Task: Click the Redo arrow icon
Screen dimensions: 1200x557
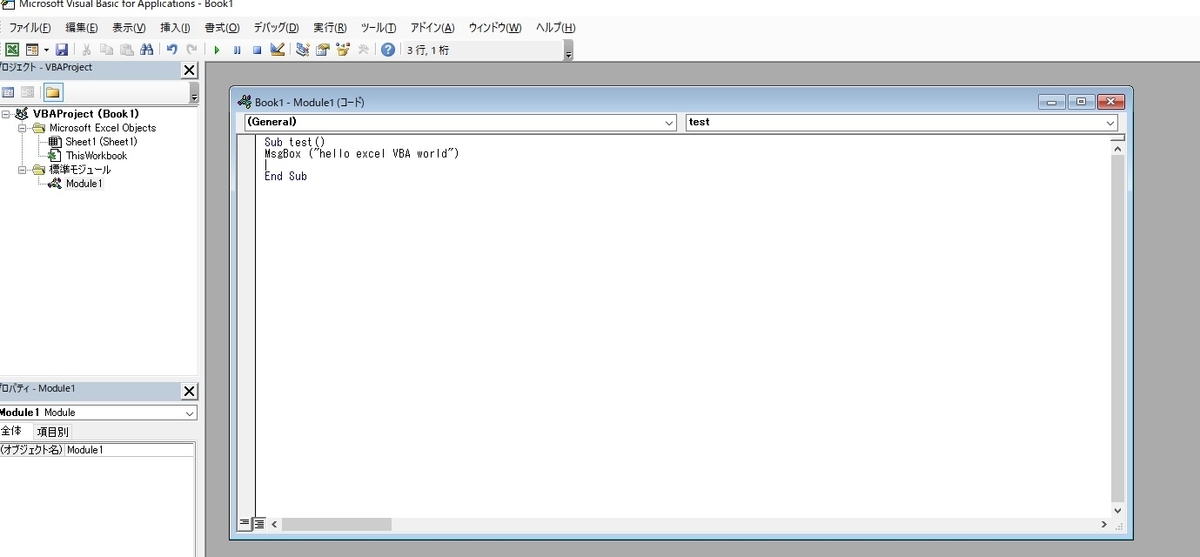Action: click(191, 49)
